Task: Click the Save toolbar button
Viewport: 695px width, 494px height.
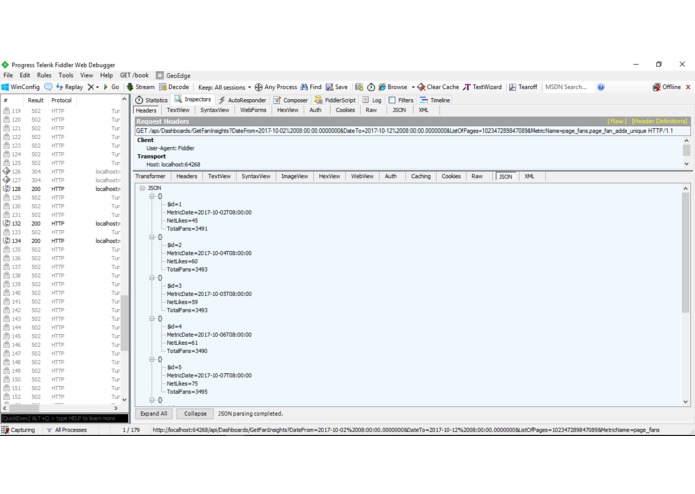Action: click(x=337, y=87)
